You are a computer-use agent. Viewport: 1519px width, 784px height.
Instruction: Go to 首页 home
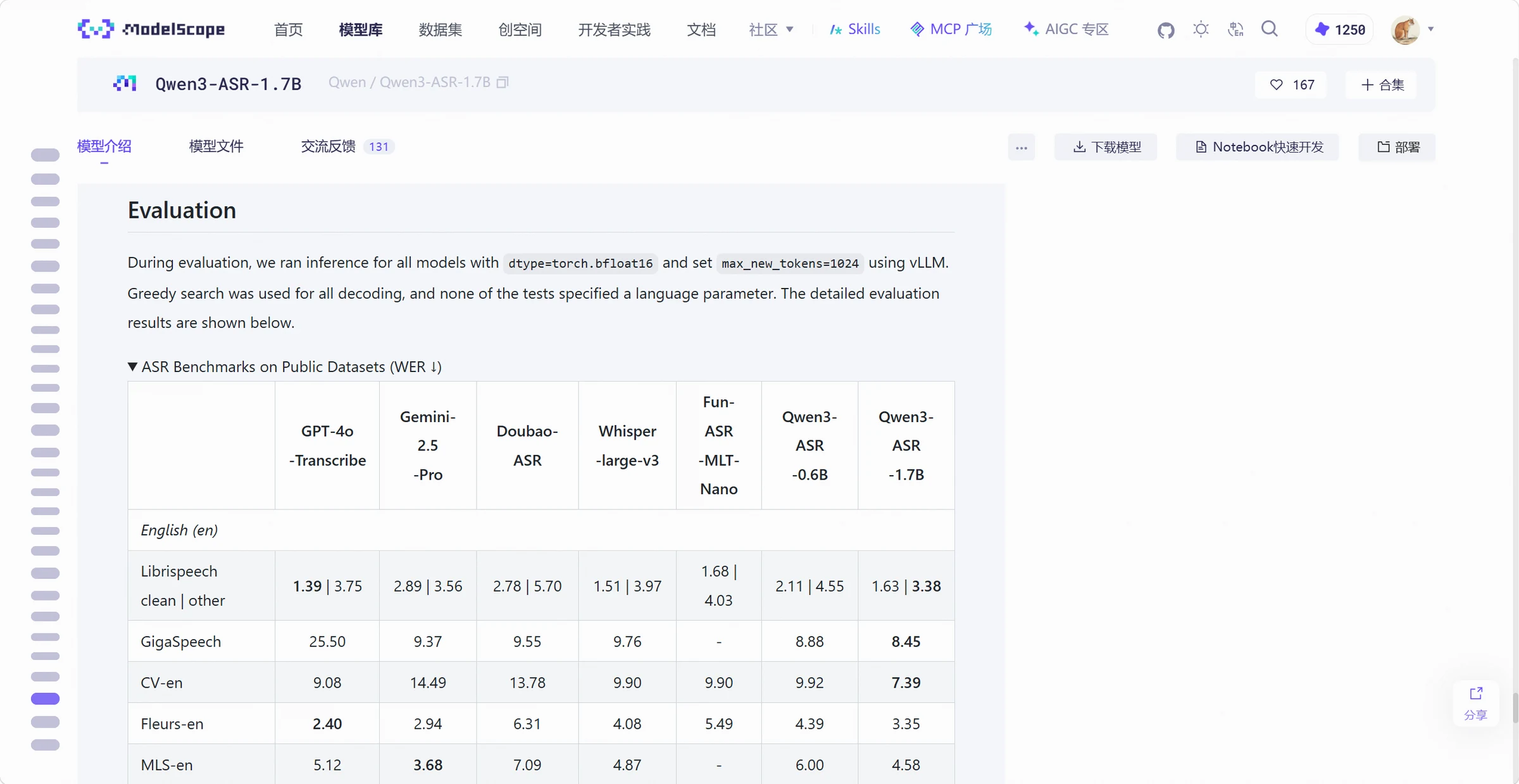(289, 30)
